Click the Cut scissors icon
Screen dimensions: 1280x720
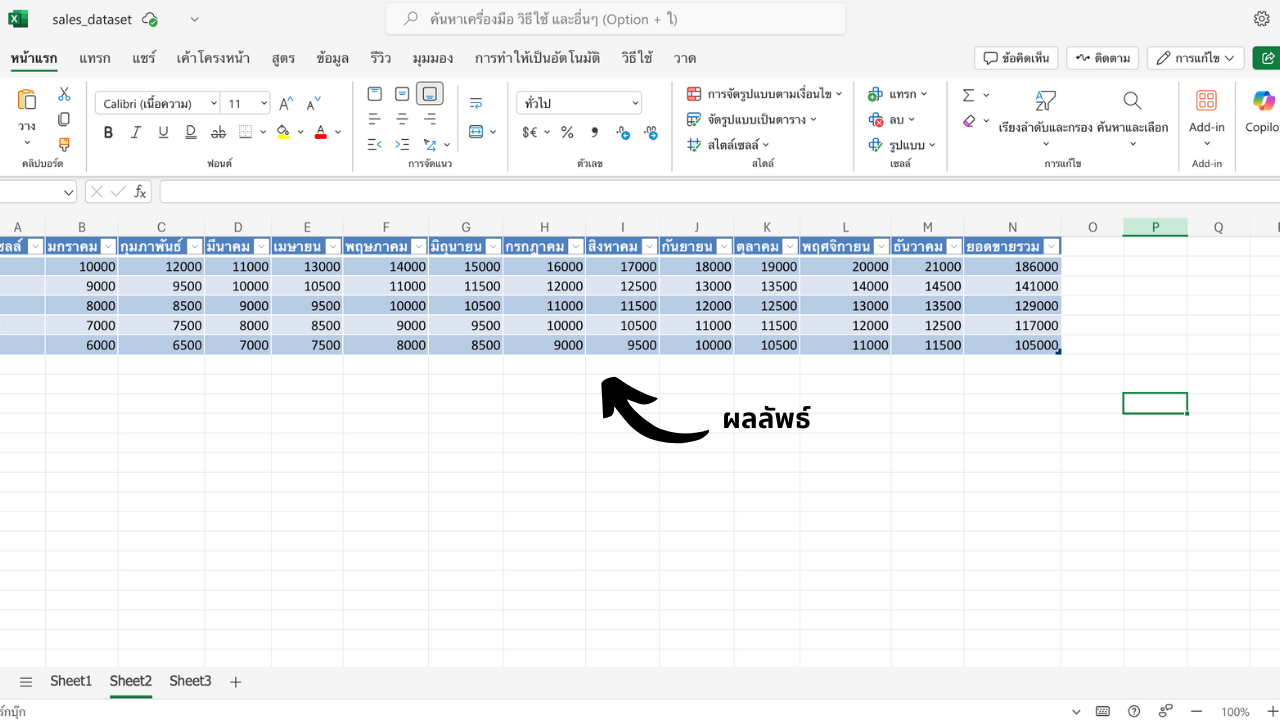tap(64, 94)
